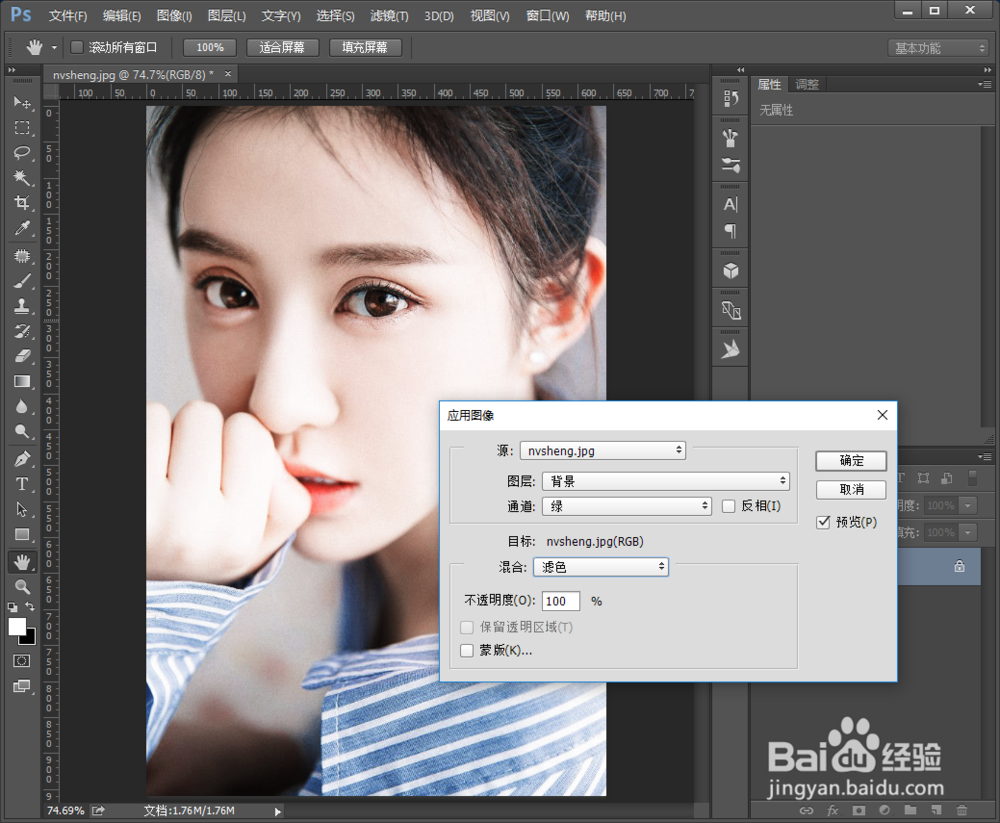Enable the Mask checkbox

(467, 651)
